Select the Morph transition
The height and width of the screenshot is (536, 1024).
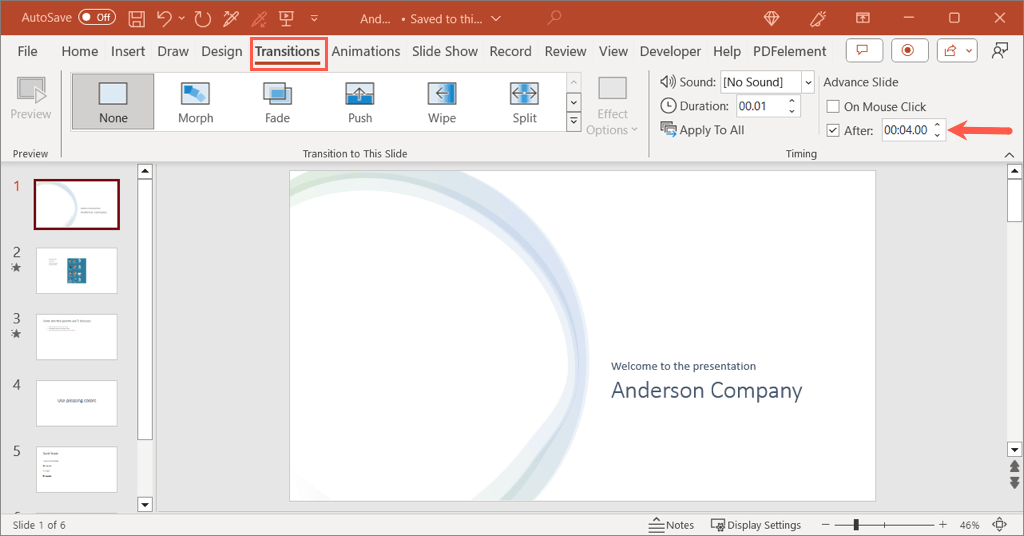(195, 102)
